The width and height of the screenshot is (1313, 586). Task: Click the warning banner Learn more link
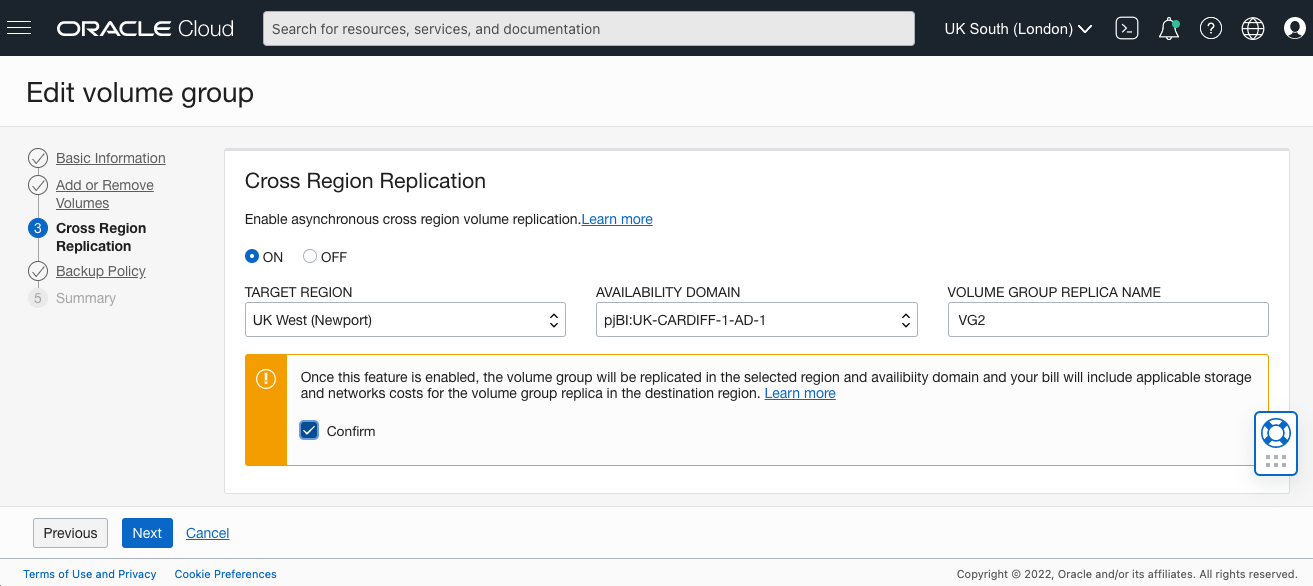click(799, 393)
